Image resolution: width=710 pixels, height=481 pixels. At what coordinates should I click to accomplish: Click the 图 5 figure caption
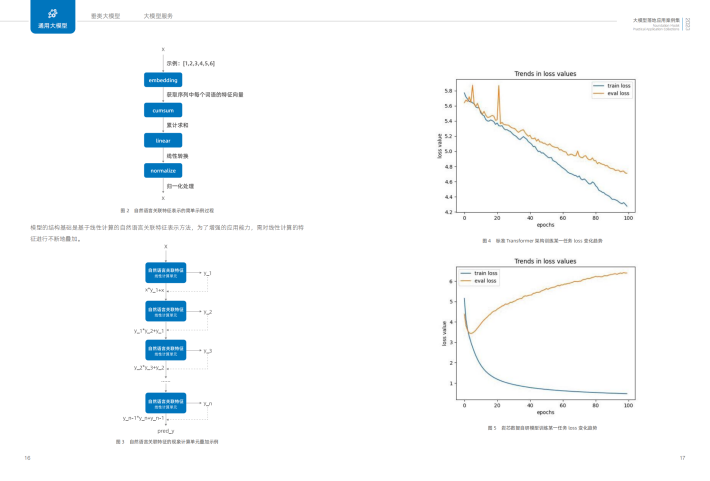(542, 428)
